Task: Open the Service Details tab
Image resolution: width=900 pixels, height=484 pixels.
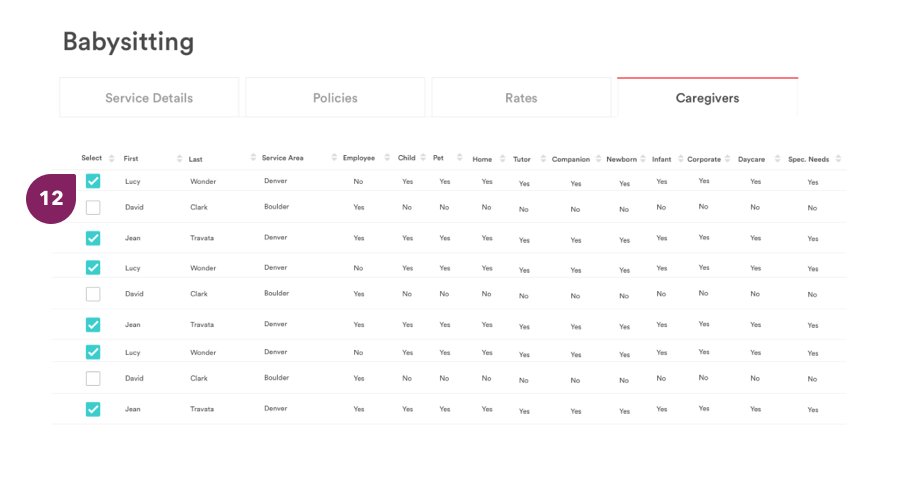Action: (149, 98)
